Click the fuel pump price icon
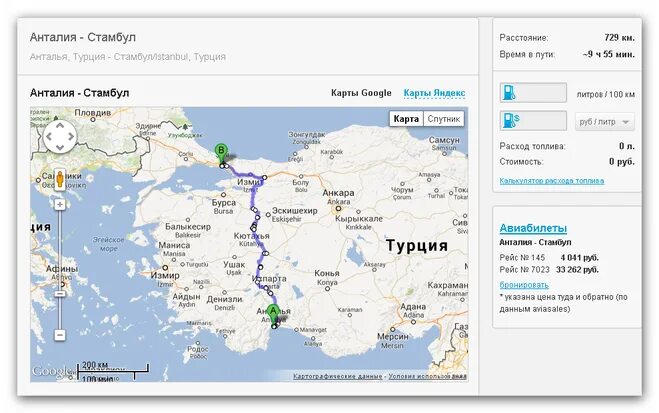 click(x=511, y=121)
